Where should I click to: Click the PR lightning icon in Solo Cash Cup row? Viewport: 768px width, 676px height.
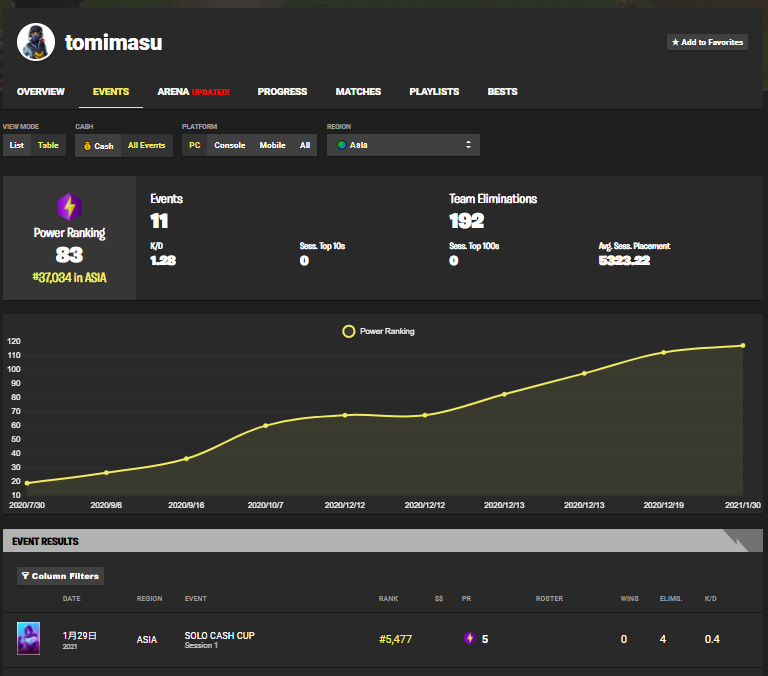click(x=469, y=638)
